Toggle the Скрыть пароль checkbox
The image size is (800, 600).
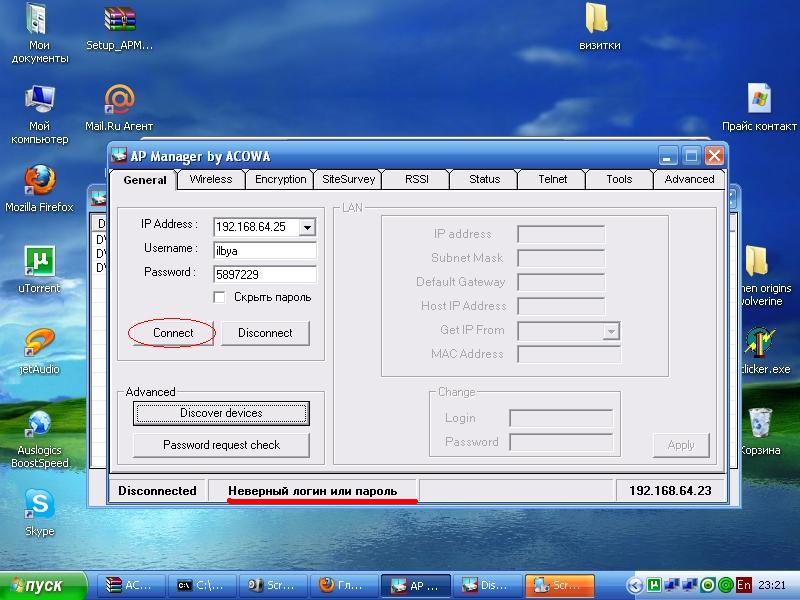220,297
